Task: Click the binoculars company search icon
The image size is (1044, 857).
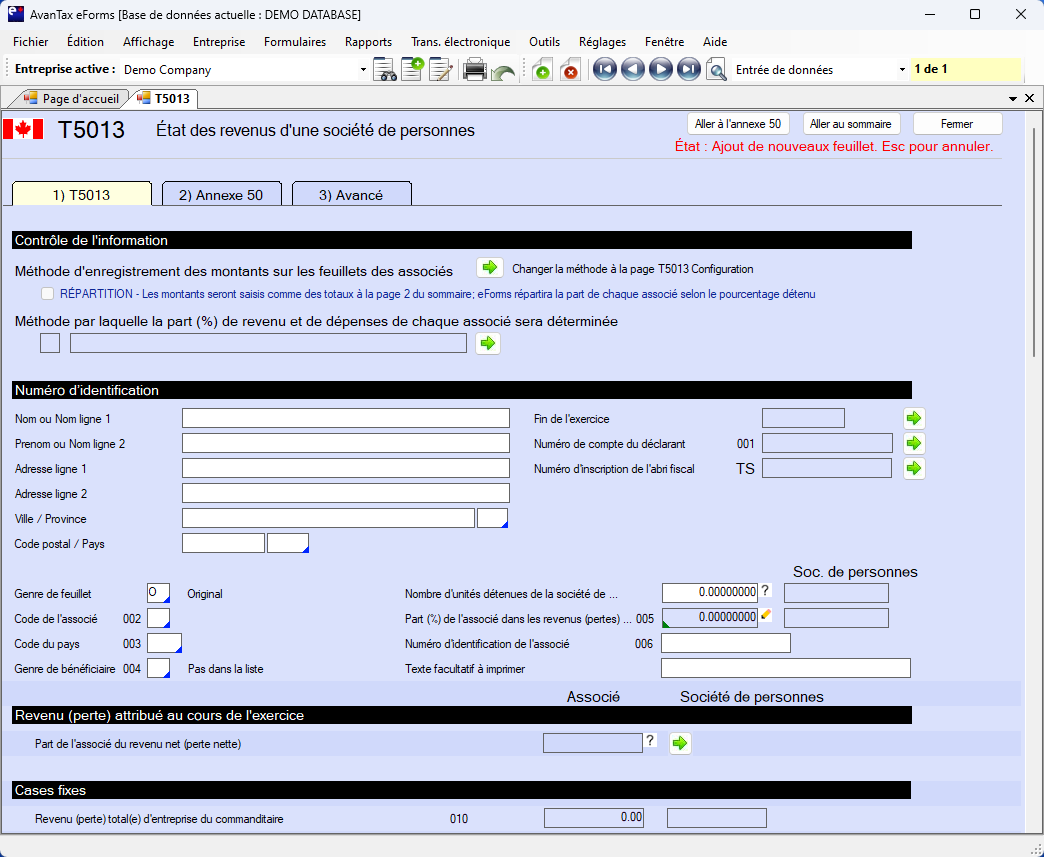Action: point(385,70)
